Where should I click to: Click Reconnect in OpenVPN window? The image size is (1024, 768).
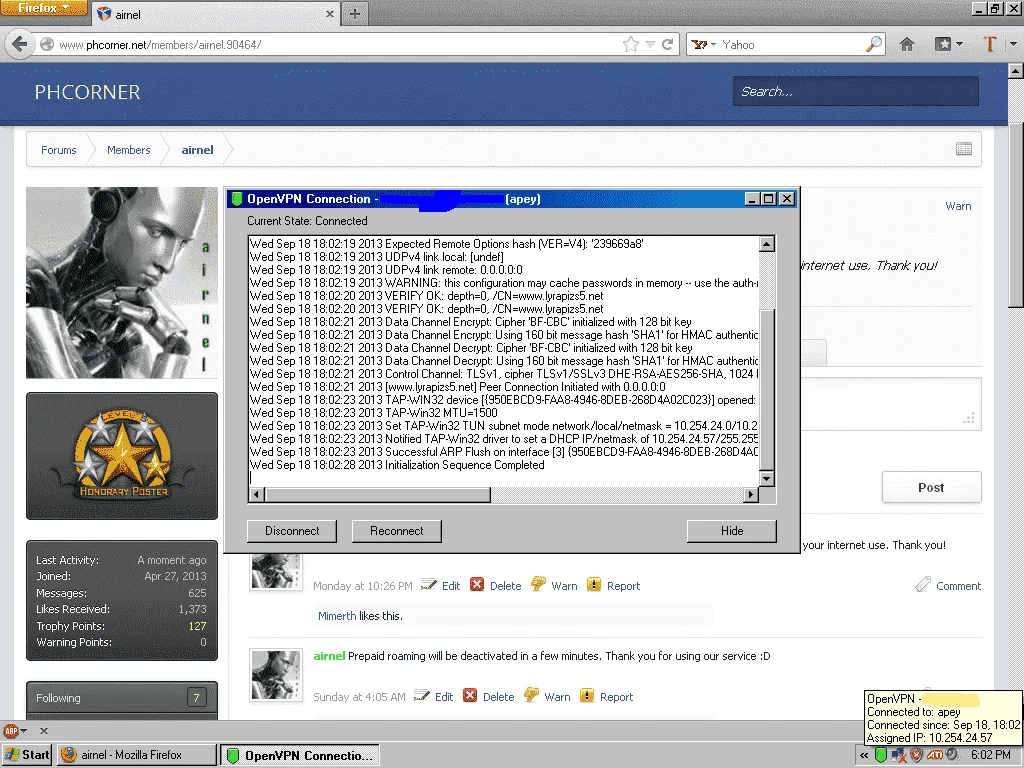pos(396,531)
